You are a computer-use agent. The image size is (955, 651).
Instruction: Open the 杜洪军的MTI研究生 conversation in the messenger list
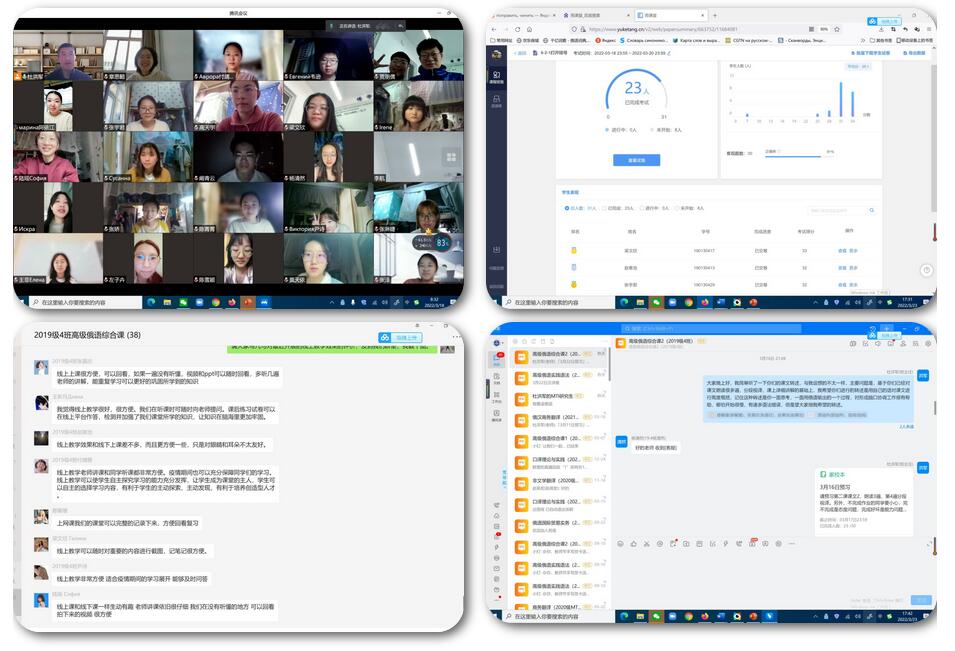click(560, 399)
